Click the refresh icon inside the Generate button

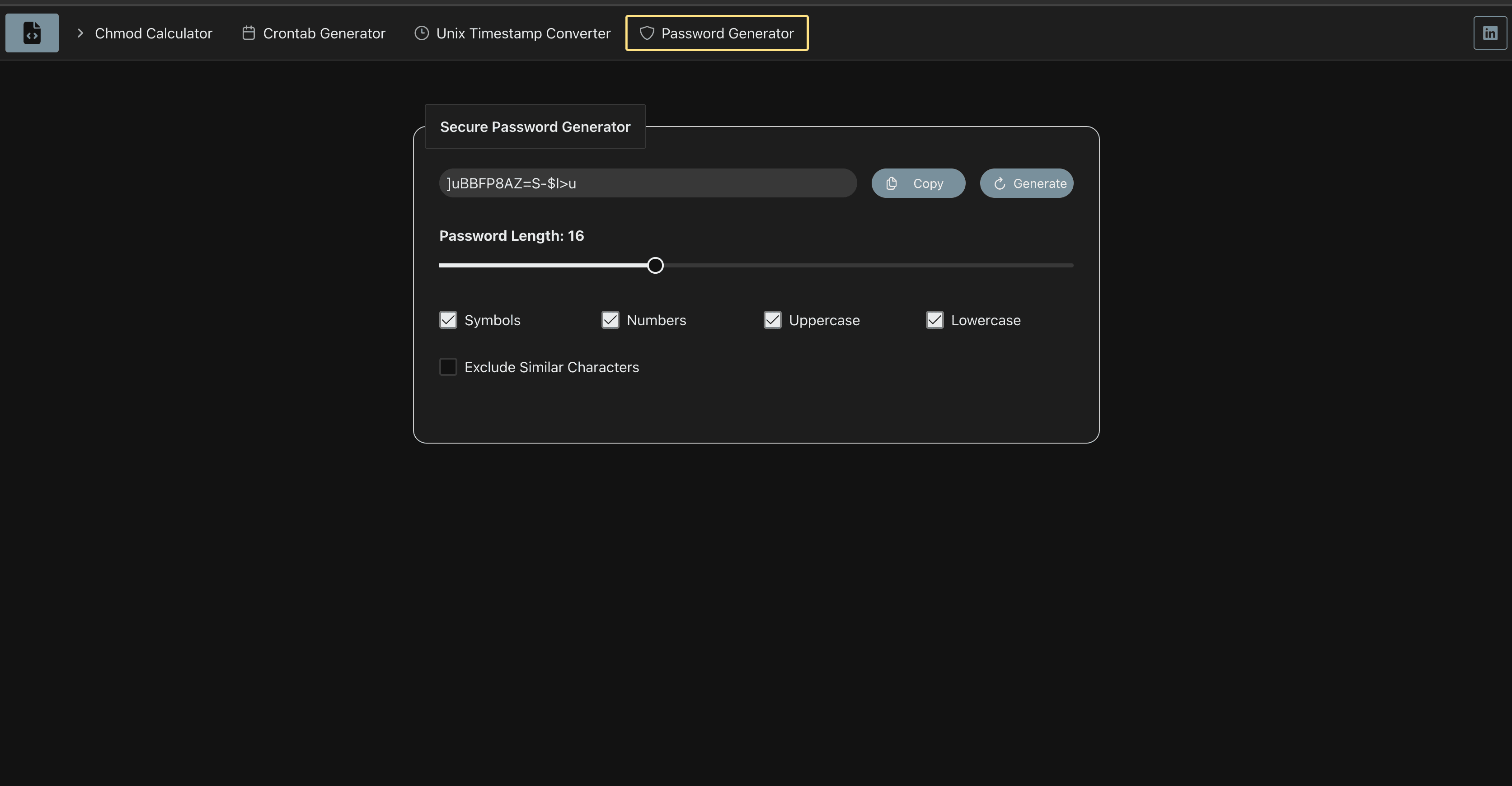(1000, 183)
